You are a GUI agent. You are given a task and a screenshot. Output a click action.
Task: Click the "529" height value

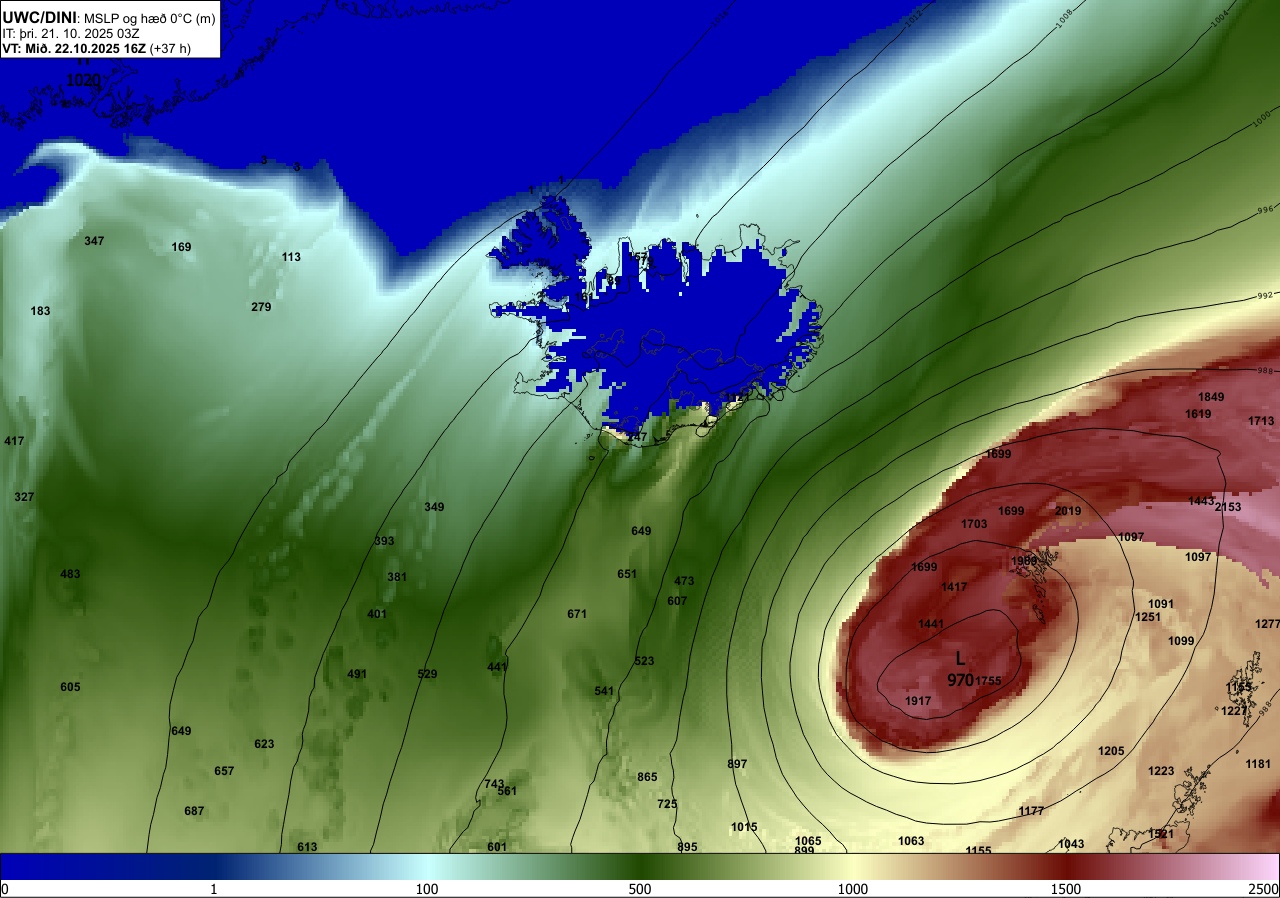click(x=427, y=674)
